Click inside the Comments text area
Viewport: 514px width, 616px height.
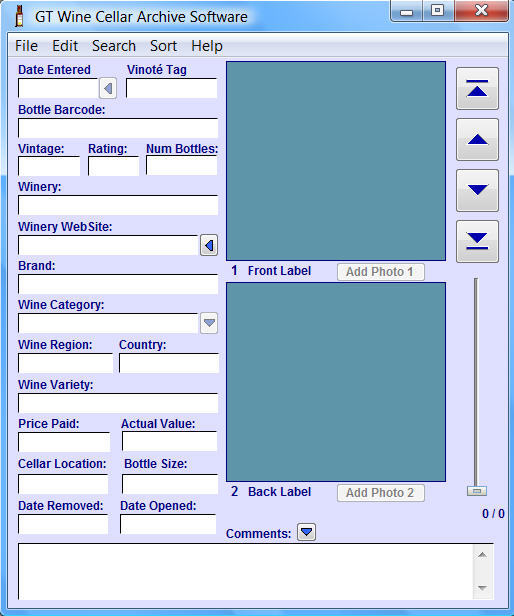(246, 572)
